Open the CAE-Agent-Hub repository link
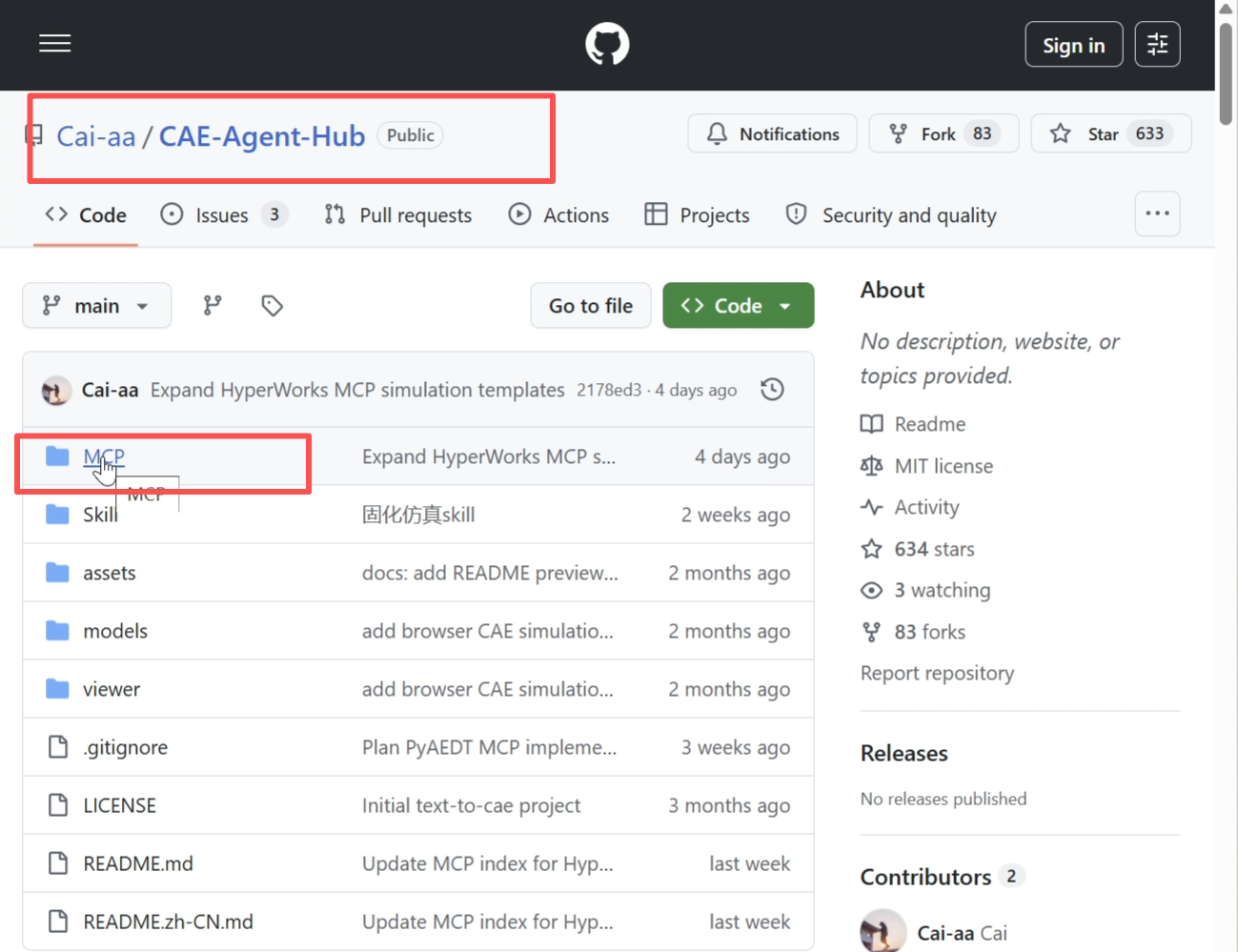Viewport: 1238px width, 952px height. (262, 136)
